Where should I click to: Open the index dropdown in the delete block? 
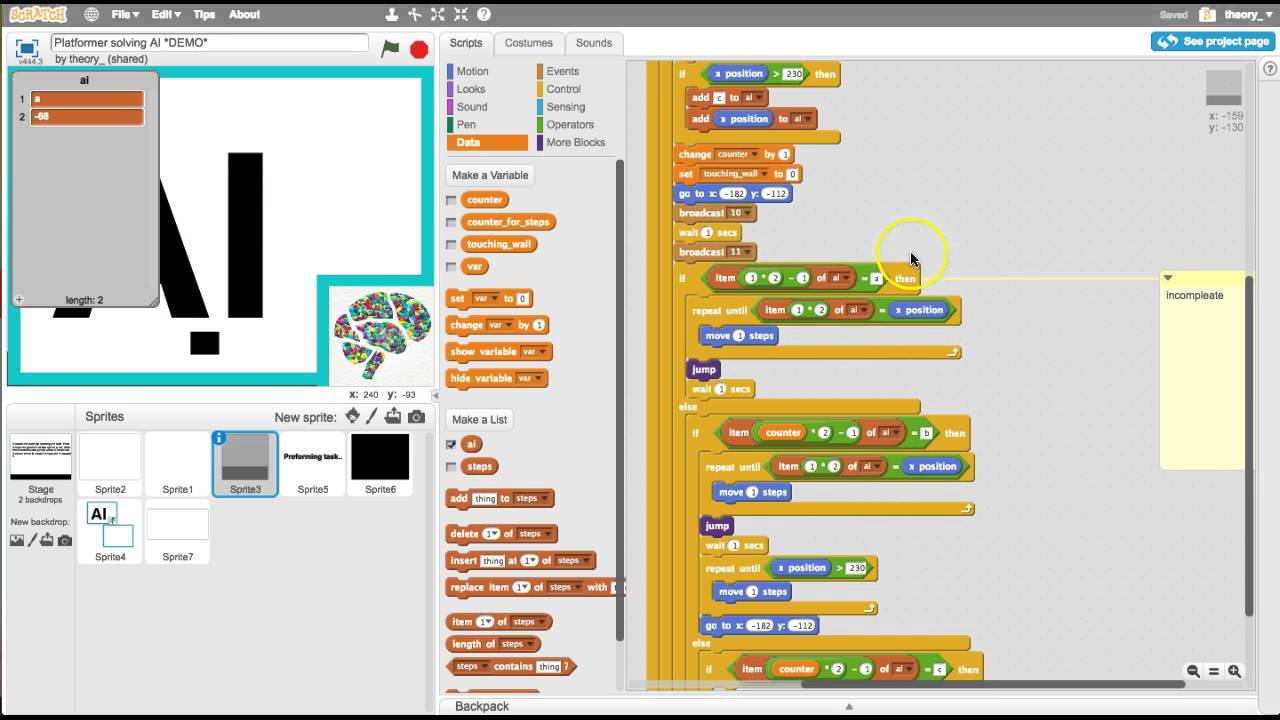pyautogui.click(x=492, y=533)
